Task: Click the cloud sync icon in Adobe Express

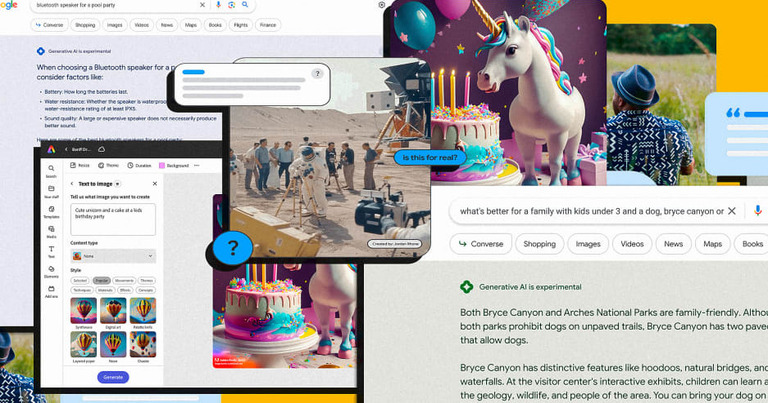Action: pos(101,149)
